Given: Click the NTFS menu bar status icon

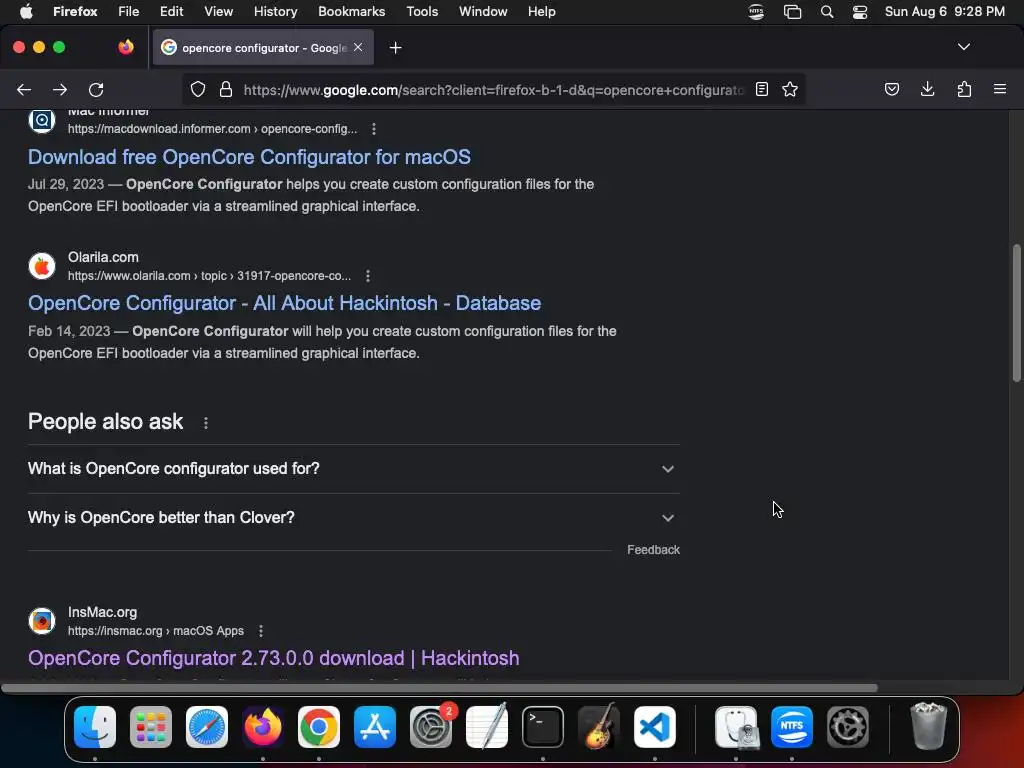Looking at the screenshot, I should pos(756,12).
